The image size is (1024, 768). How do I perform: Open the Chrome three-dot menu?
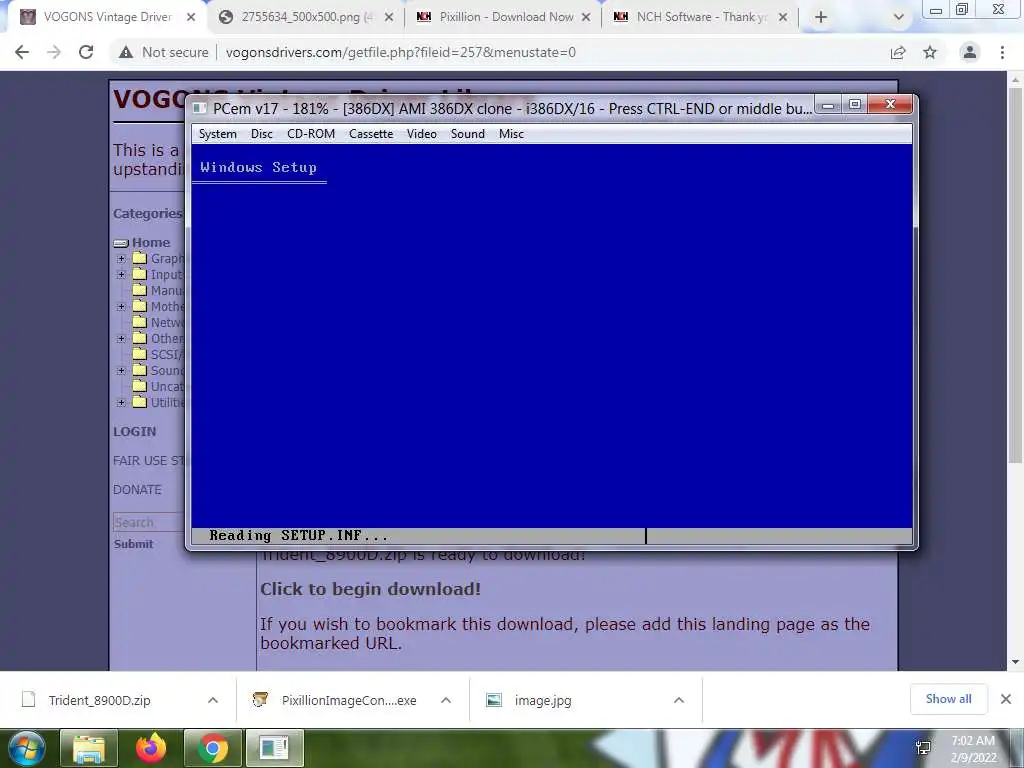(x=1002, y=52)
